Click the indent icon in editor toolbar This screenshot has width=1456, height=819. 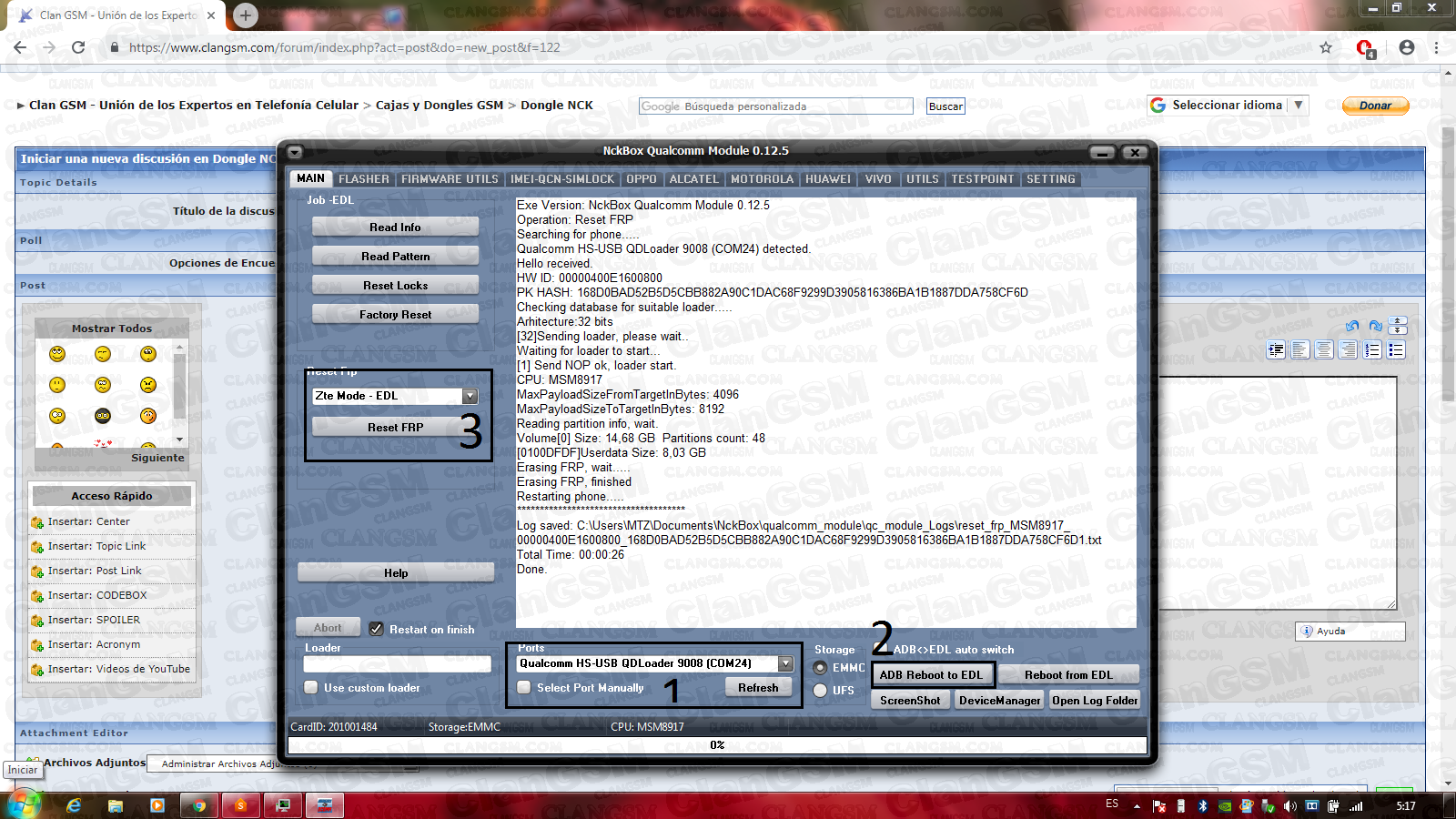click(1276, 349)
